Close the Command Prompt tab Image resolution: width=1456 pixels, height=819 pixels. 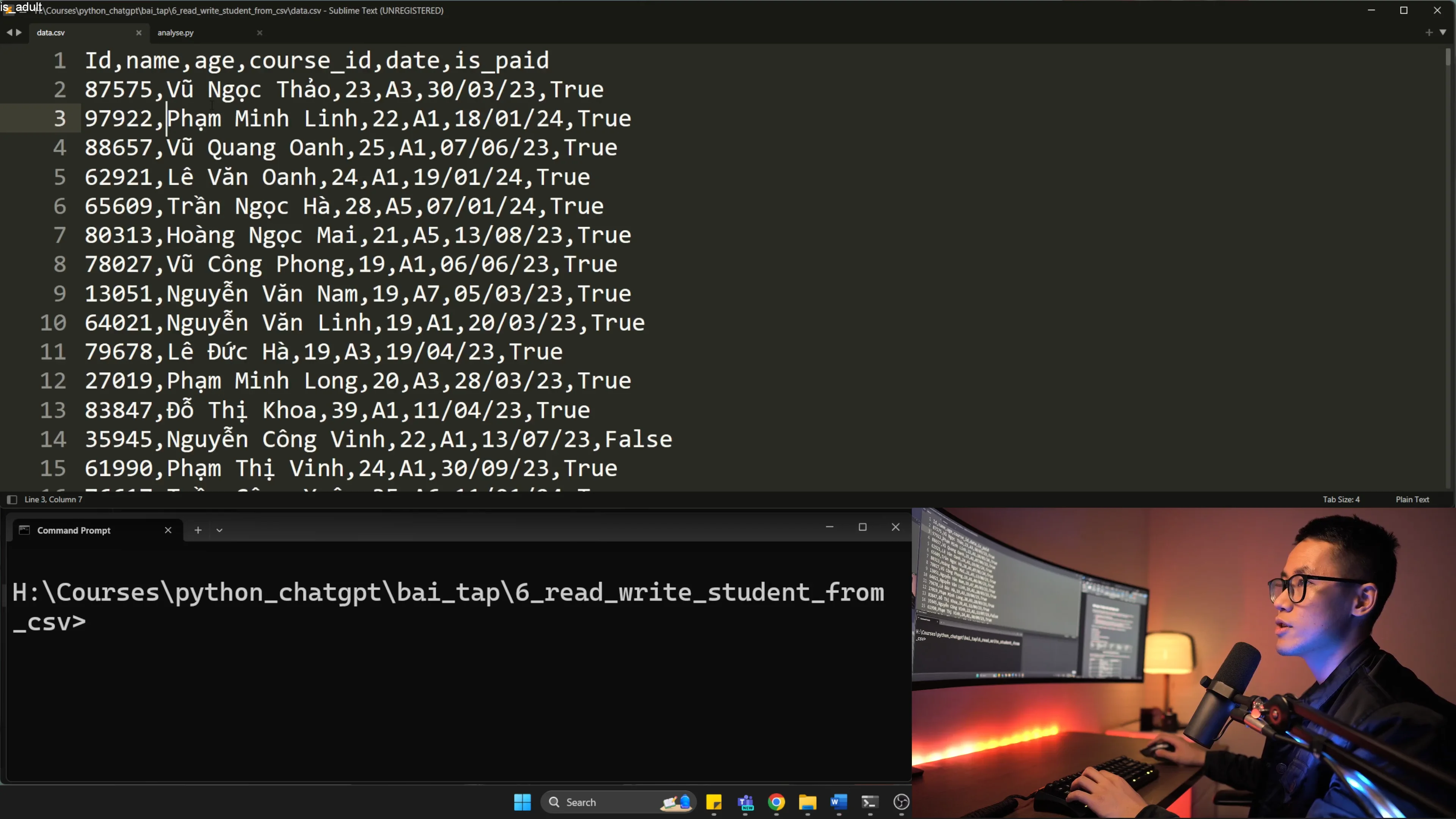click(x=168, y=530)
